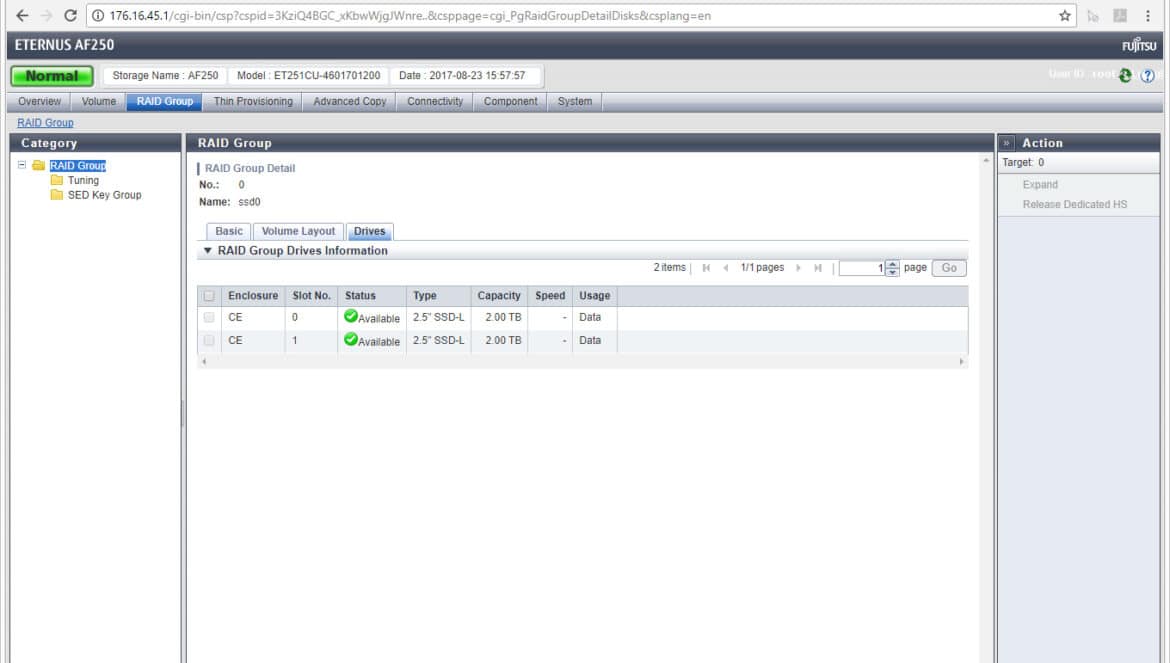Collapse RAID Group Drives Information section
This screenshot has height=663, width=1170.
(x=207, y=251)
